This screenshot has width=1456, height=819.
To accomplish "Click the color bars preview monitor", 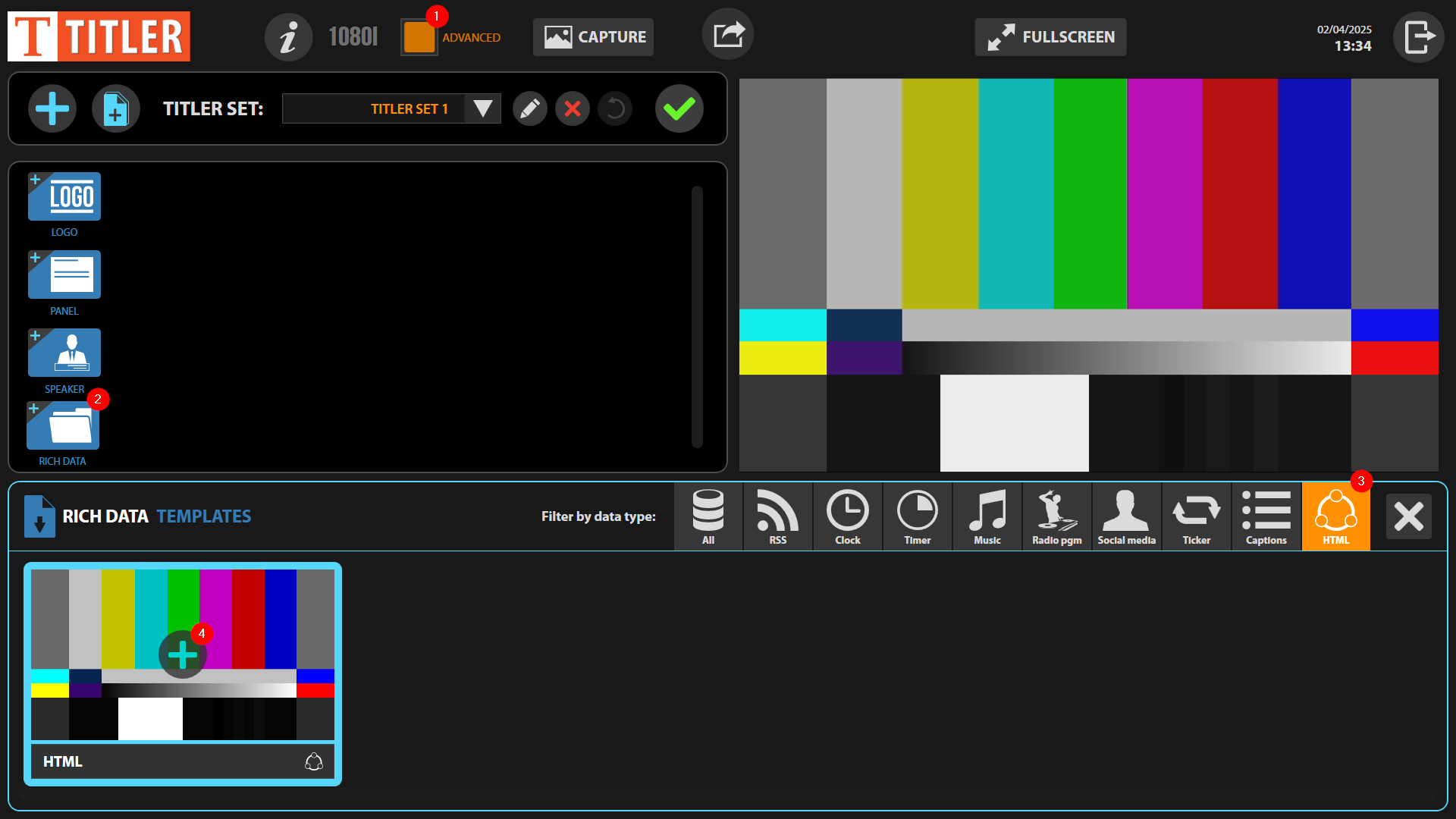I will point(1089,275).
